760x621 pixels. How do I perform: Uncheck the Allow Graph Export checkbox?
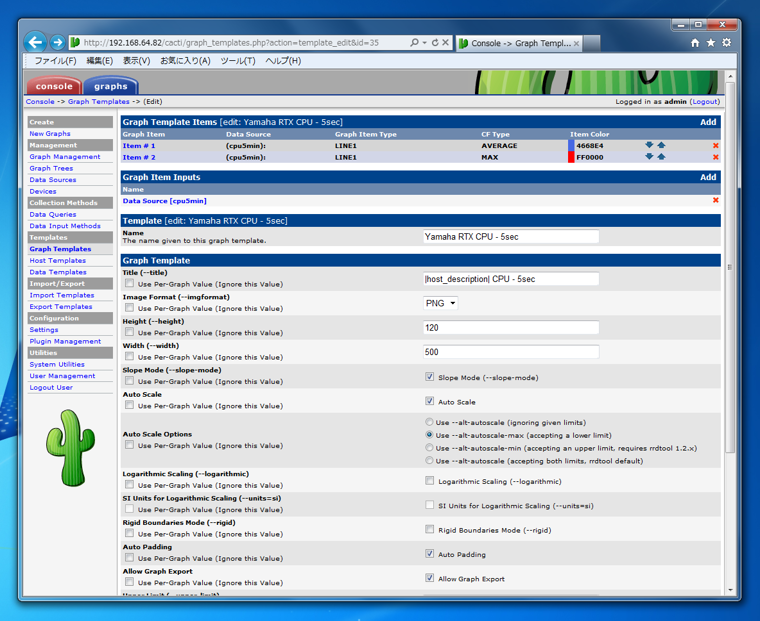coord(429,578)
